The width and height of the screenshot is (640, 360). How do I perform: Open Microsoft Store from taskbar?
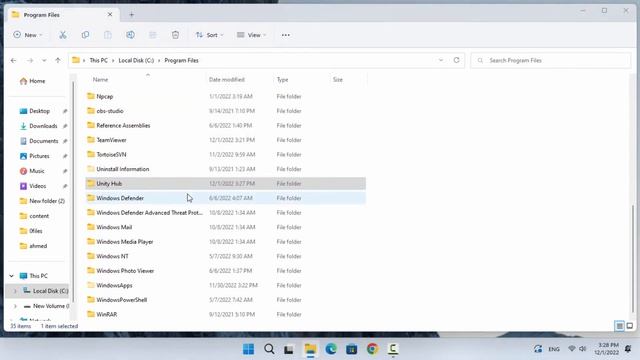(351, 349)
